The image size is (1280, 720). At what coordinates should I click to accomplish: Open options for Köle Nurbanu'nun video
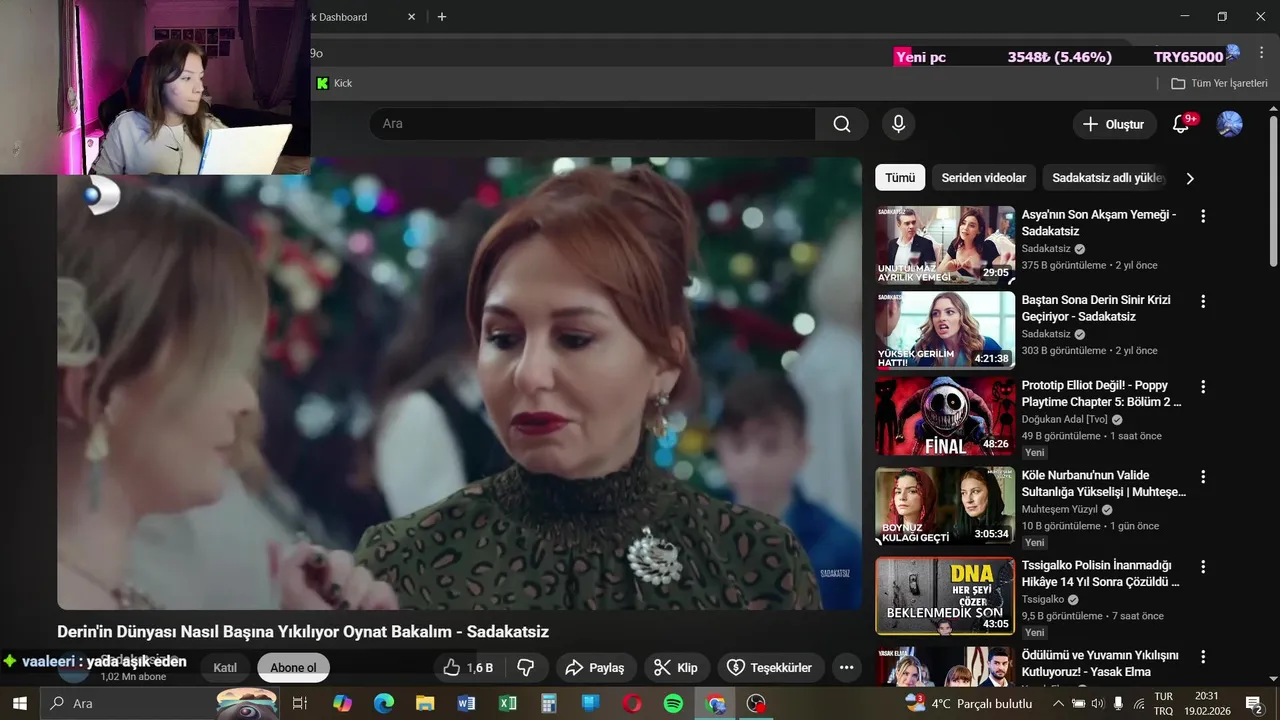point(1203,477)
